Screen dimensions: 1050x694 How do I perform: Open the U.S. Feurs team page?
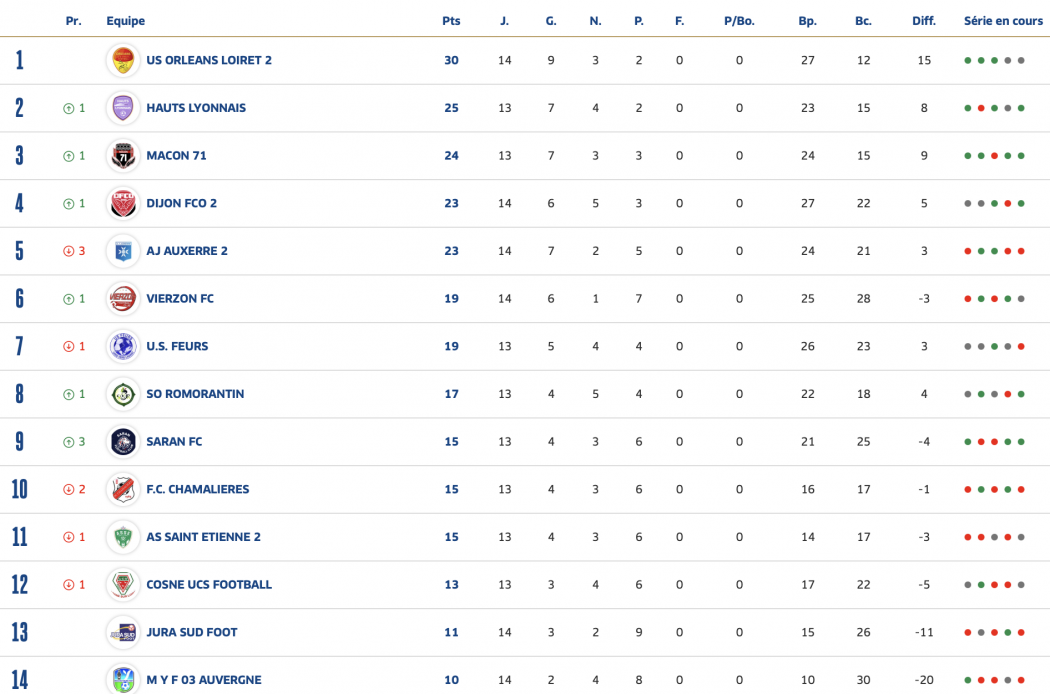coord(177,346)
